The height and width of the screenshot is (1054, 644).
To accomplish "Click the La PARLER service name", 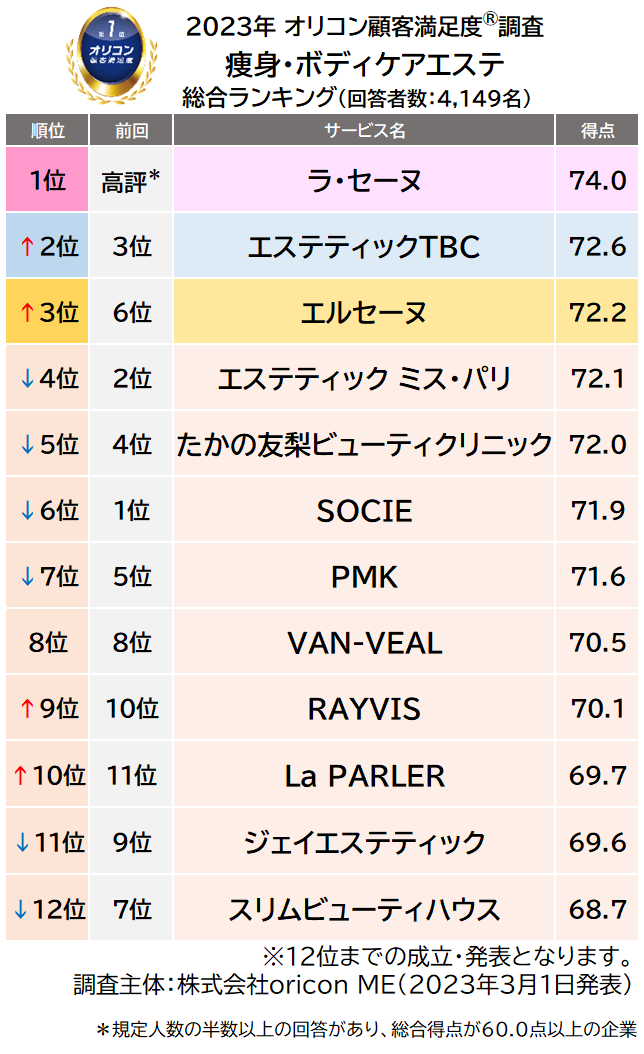I will click(364, 775).
